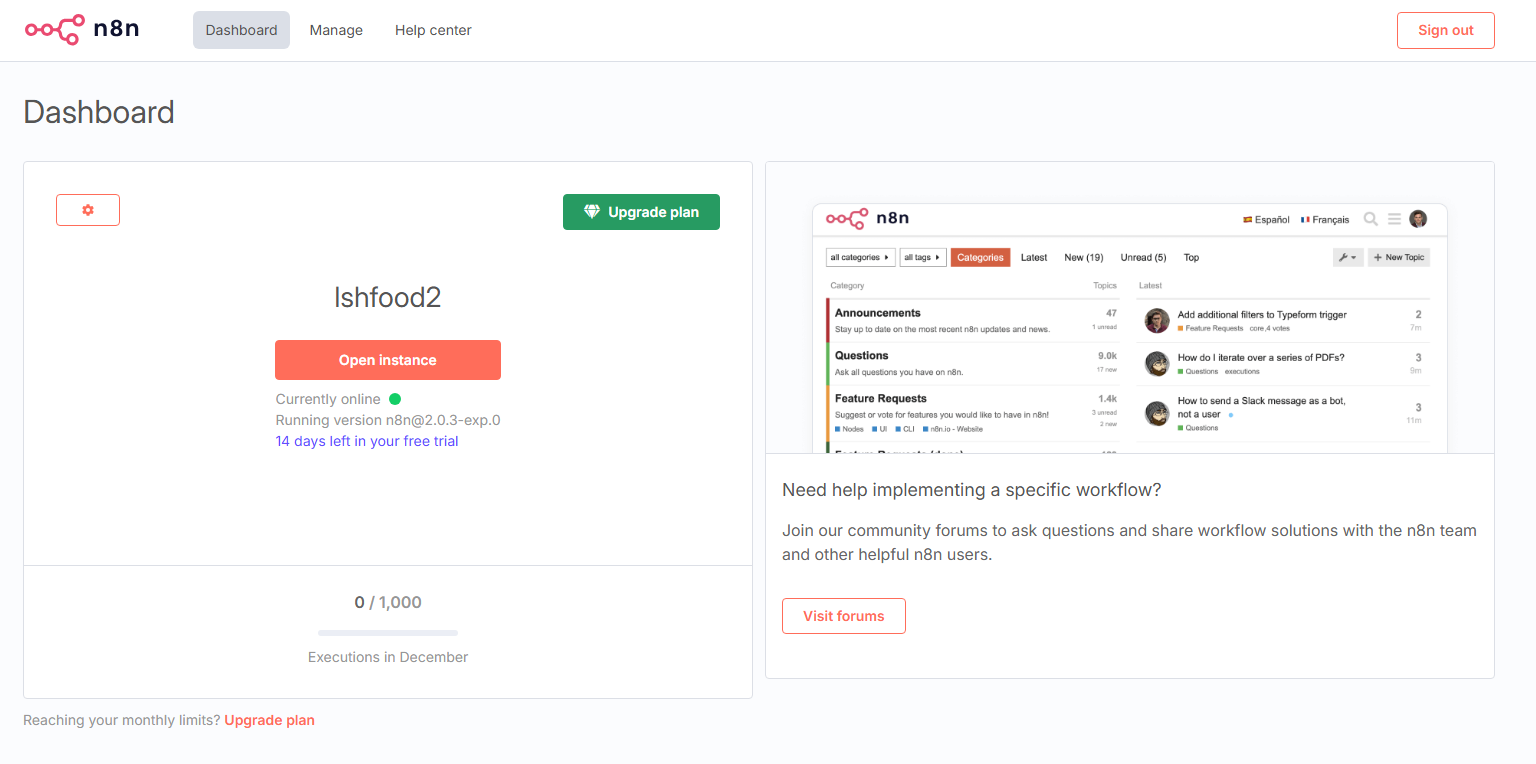The image size is (1536, 764).
Task: Open instance Ishfood2
Action: [388, 360]
